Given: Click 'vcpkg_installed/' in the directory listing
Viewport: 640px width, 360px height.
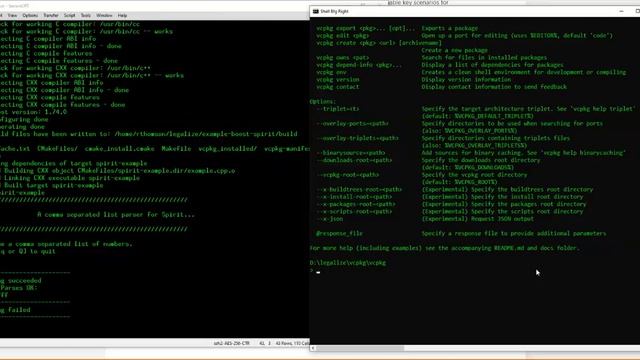Looking at the screenshot, I should click(x=228, y=149).
